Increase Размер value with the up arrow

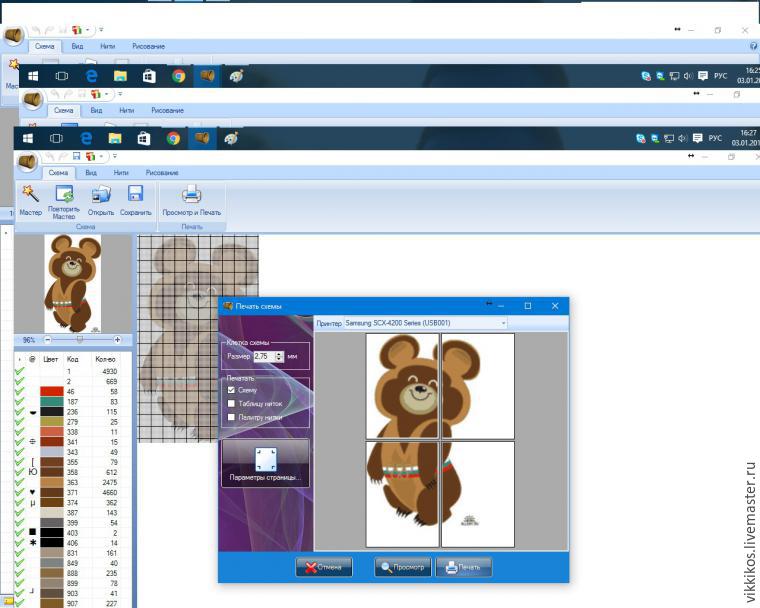click(x=279, y=354)
